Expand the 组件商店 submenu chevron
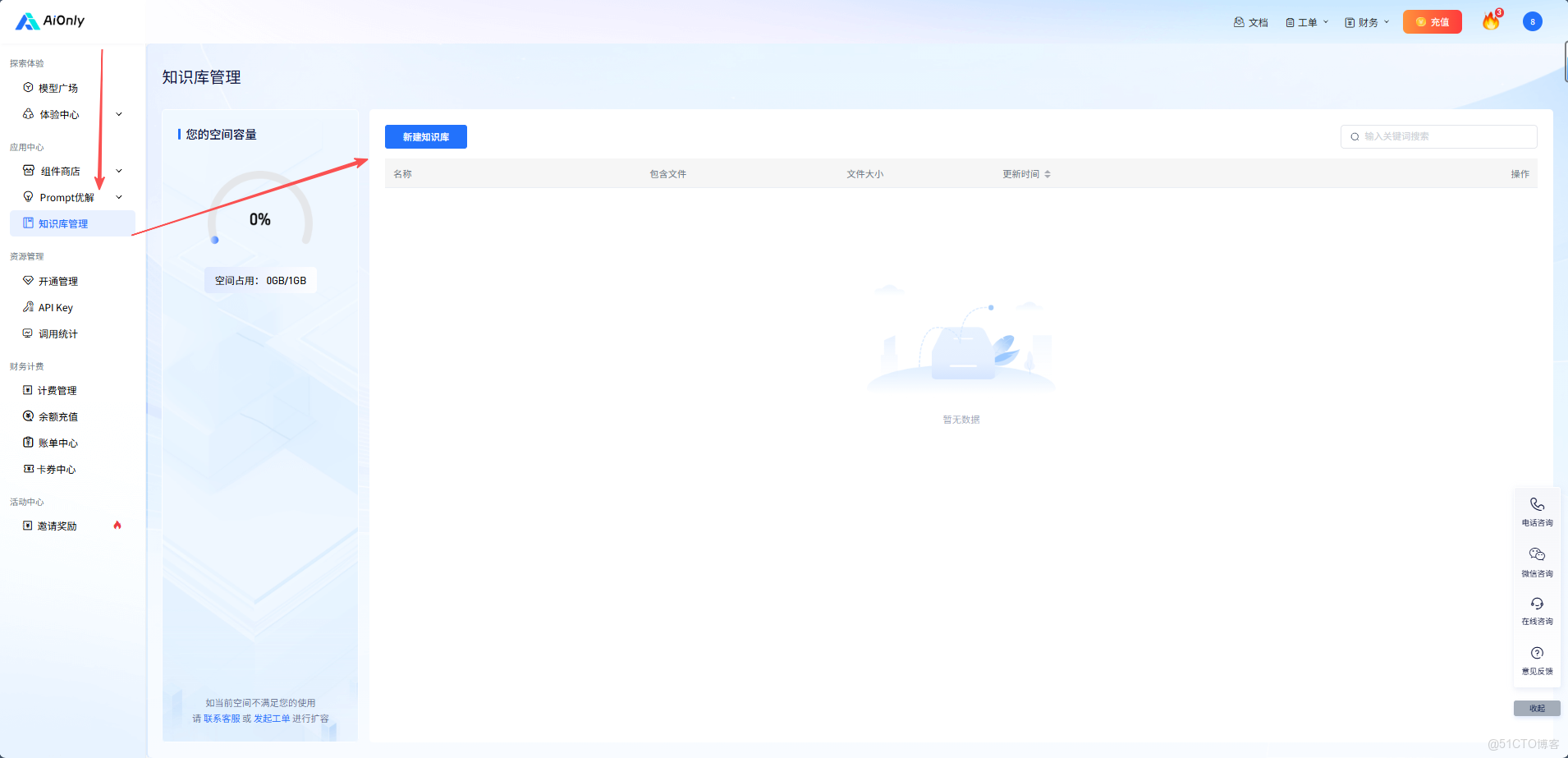This screenshot has height=758, width=1568. pyautogui.click(x=119, y=171)
